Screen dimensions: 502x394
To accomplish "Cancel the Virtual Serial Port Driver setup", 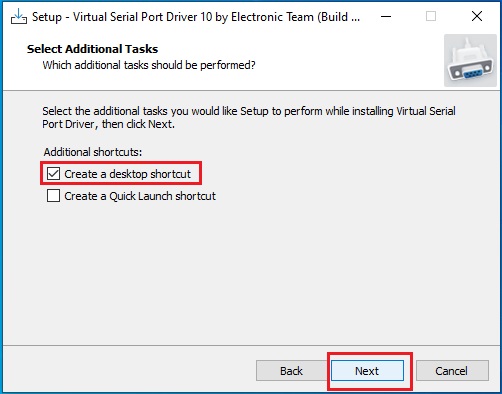I will coord(452,371).
